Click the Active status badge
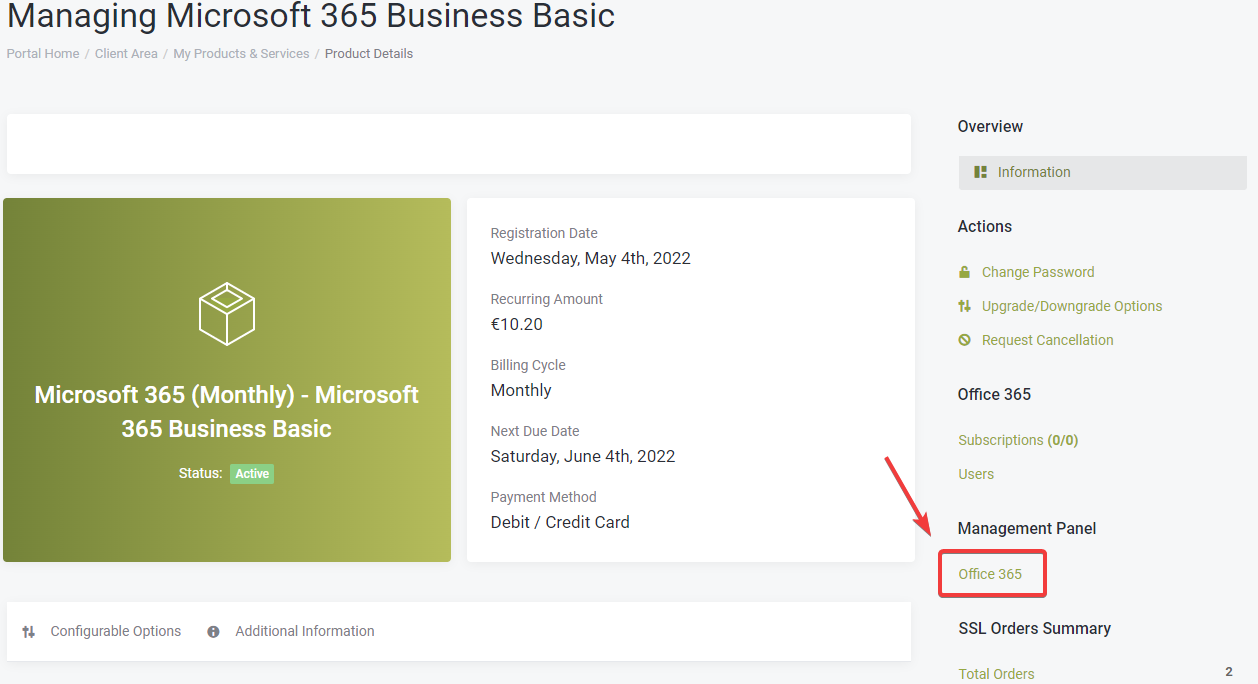1258x684 pixels. coord(252,474)
